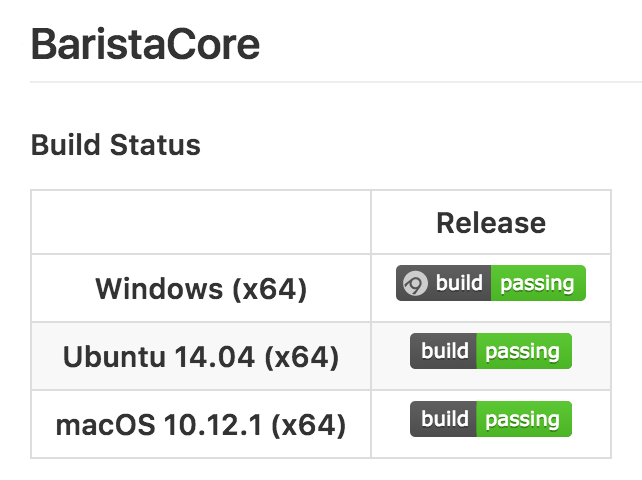Select the Release column header
This screenshot has width=642, height=480.
491,223
